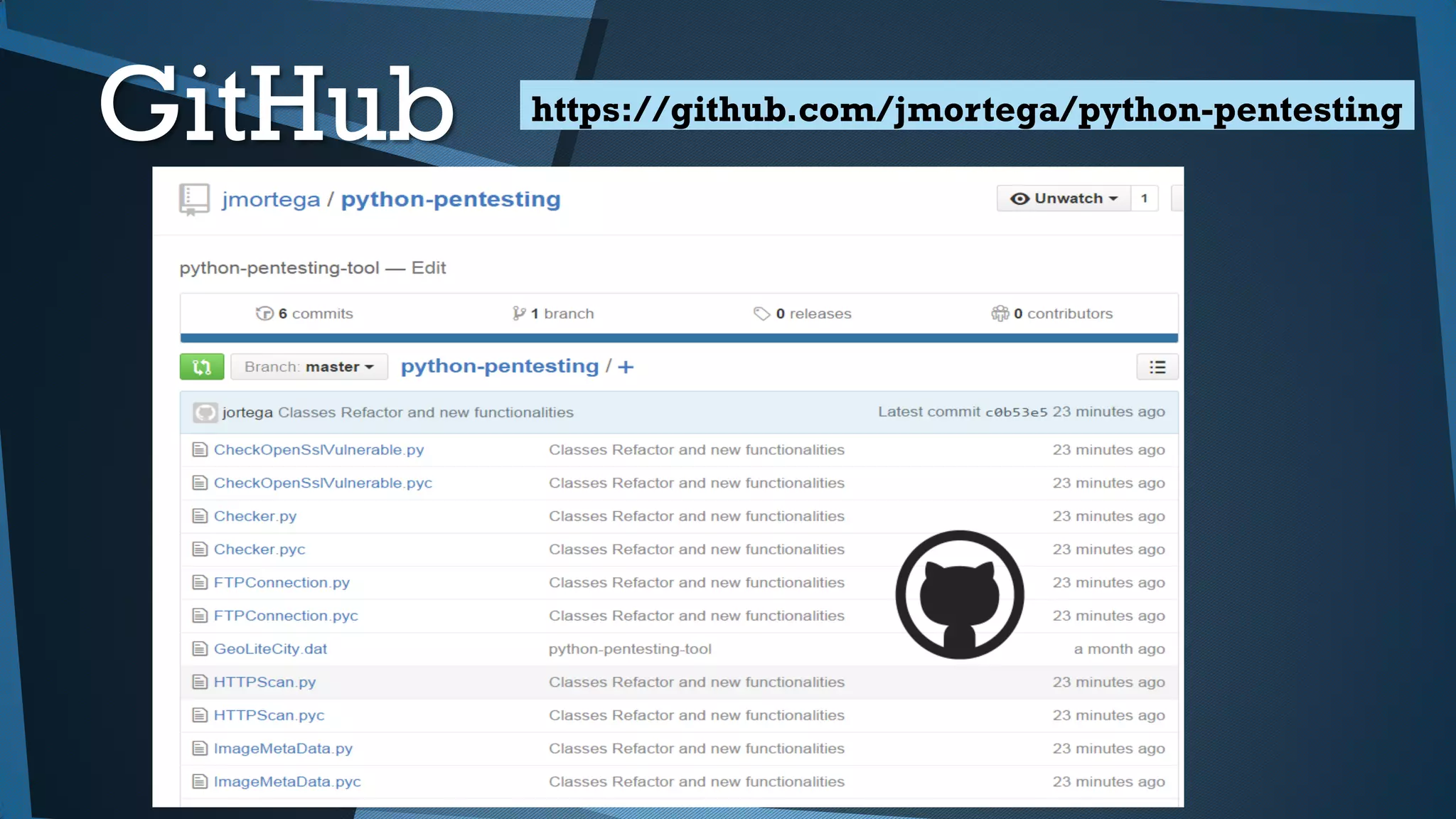Open commit message in HTTPScan.py row

click(697, 682)
